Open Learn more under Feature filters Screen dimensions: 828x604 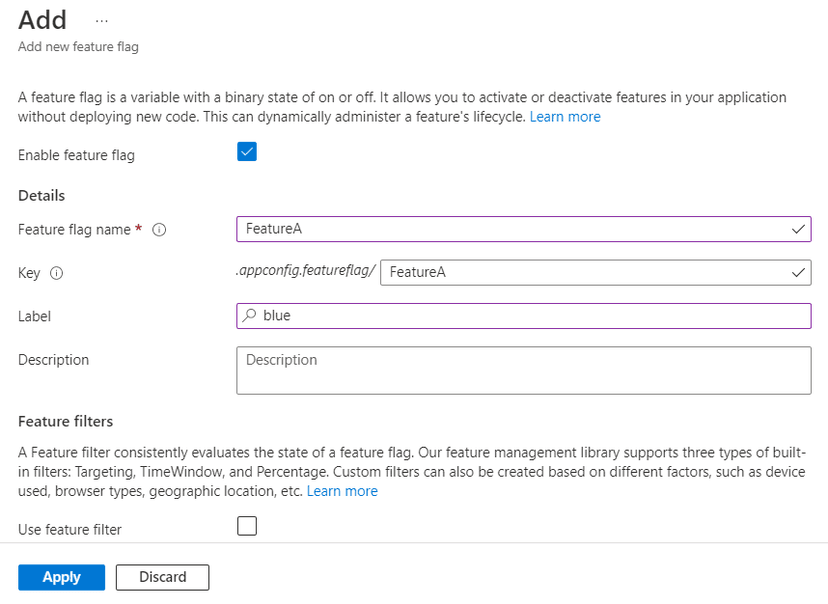342,490
